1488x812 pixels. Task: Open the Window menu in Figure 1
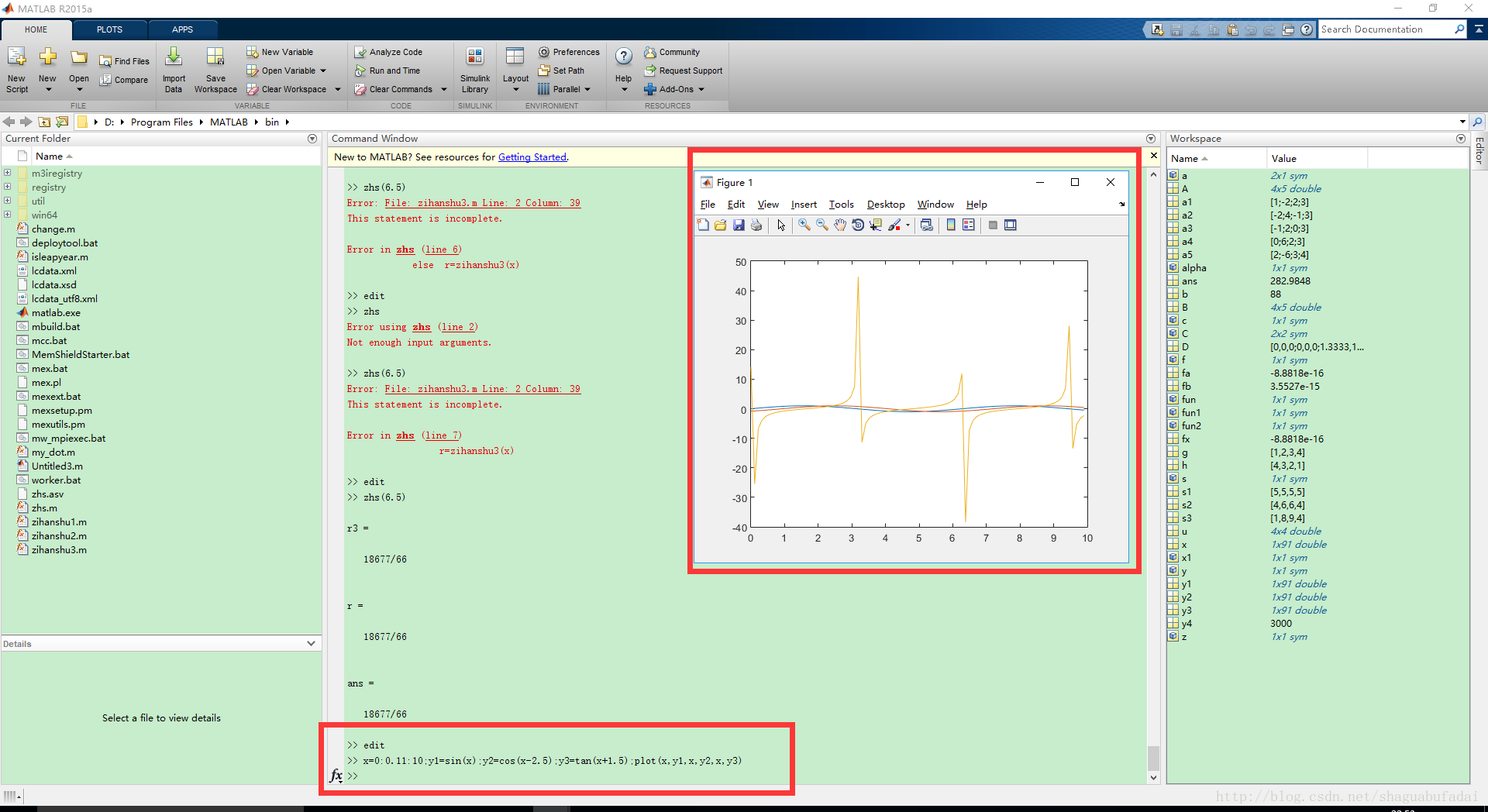click(935, 205)
